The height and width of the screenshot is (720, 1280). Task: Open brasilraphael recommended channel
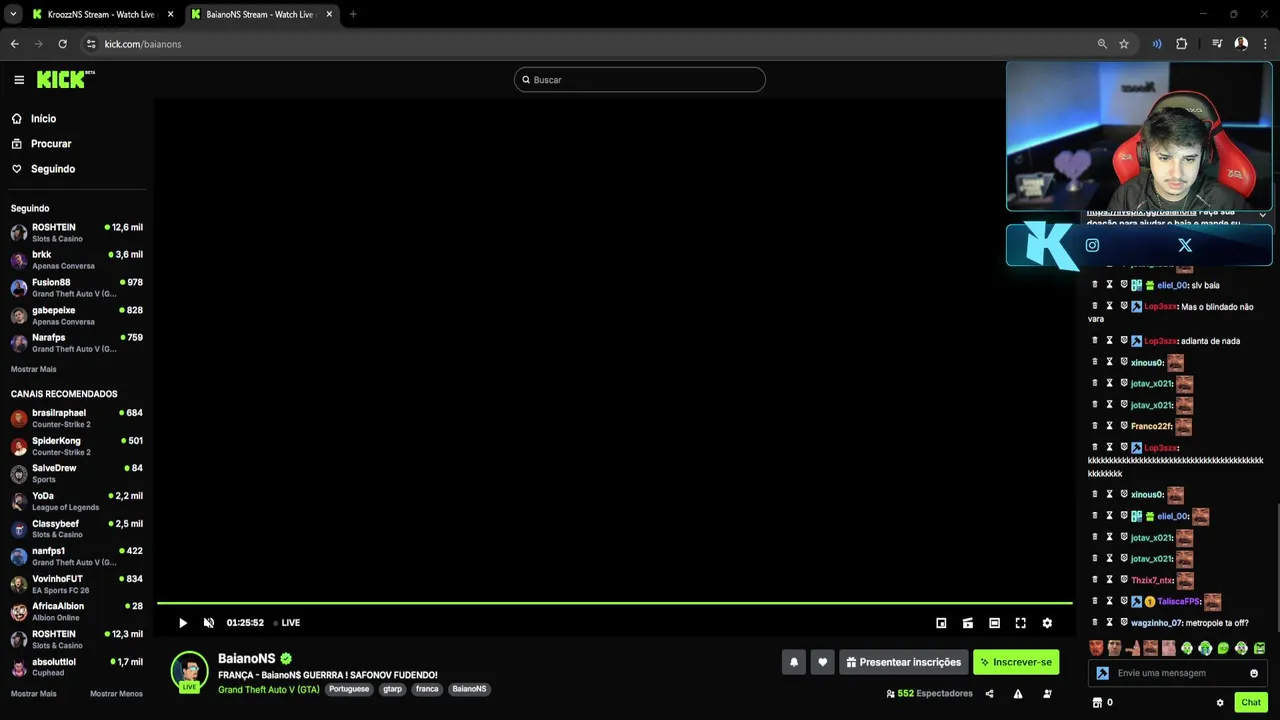tap(76, 418)
